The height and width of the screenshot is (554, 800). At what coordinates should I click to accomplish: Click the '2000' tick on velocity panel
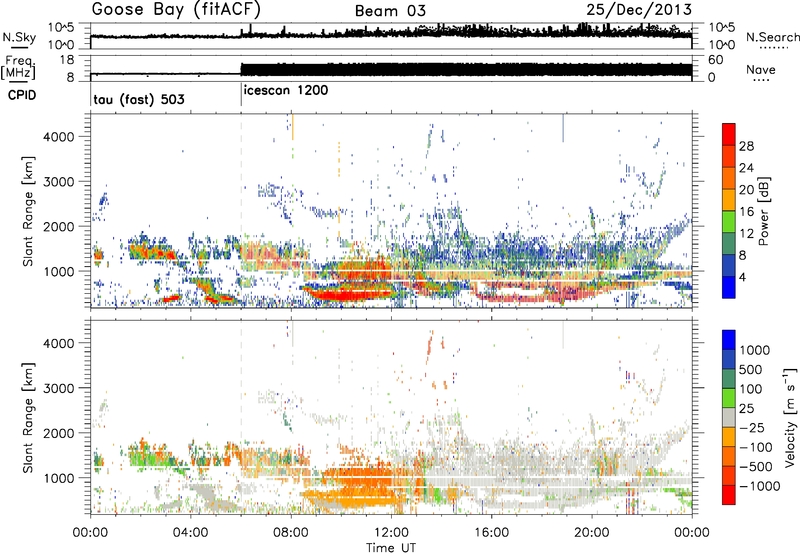tap(59, 433)
